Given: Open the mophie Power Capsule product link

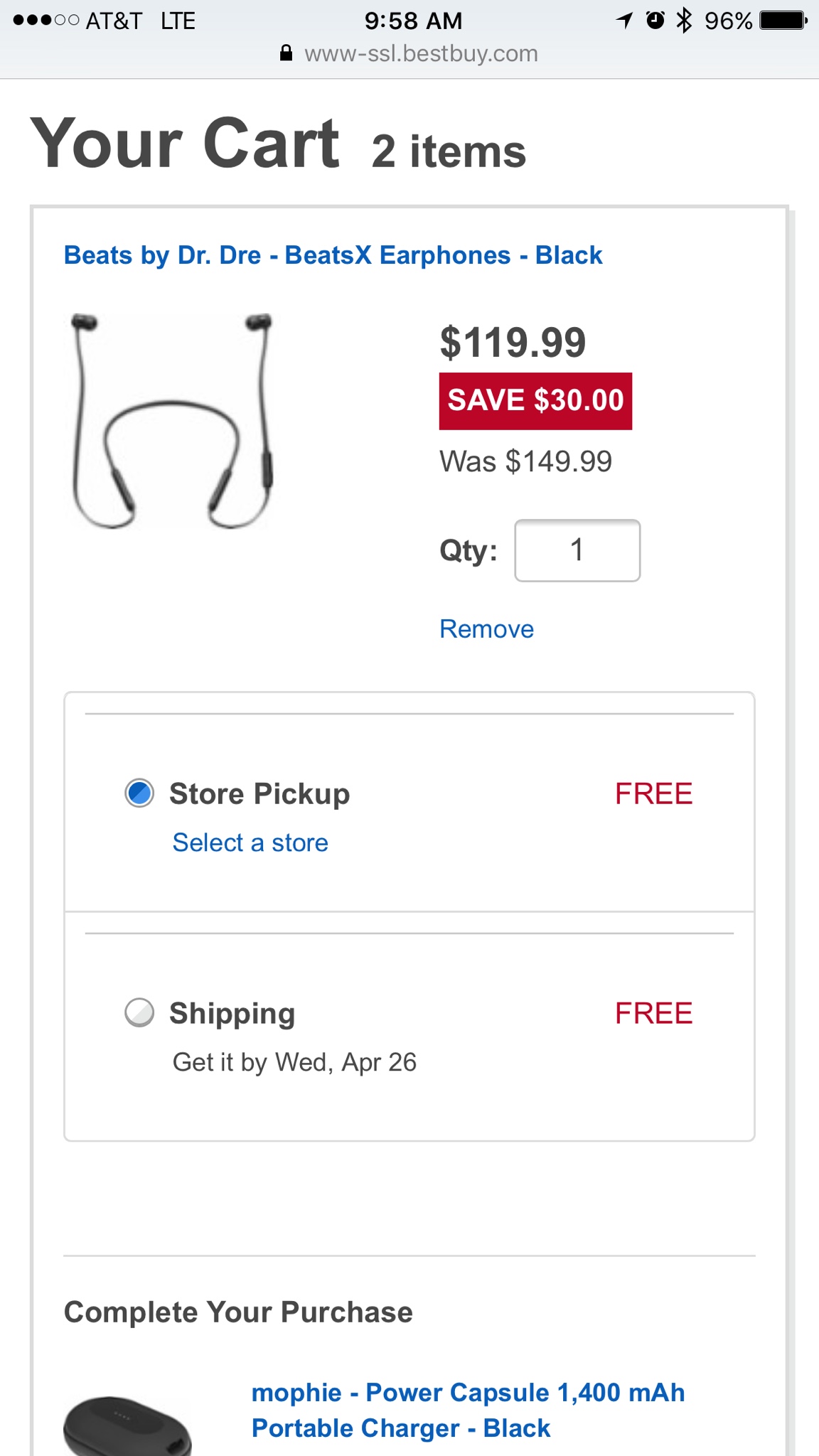Looking at the screenshot, I should click(x=468, y=1410).
